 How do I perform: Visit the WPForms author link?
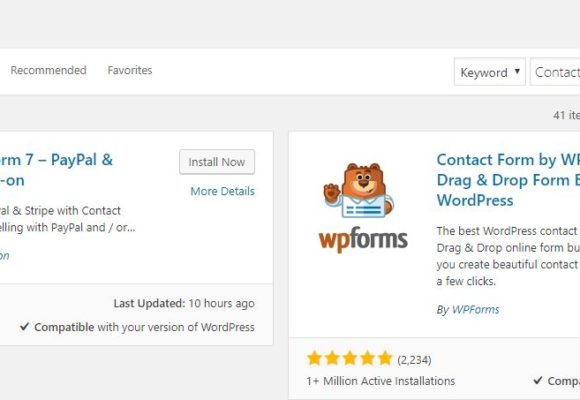click(x=476, y=309)
